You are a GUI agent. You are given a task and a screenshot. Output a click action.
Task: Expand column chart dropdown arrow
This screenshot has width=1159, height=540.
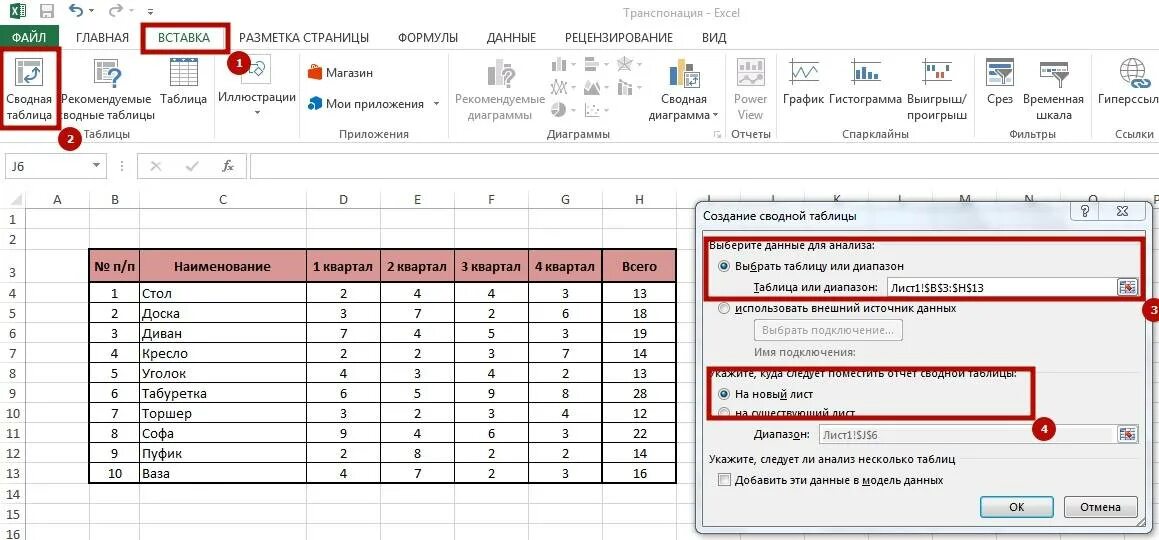coord(574,66)
